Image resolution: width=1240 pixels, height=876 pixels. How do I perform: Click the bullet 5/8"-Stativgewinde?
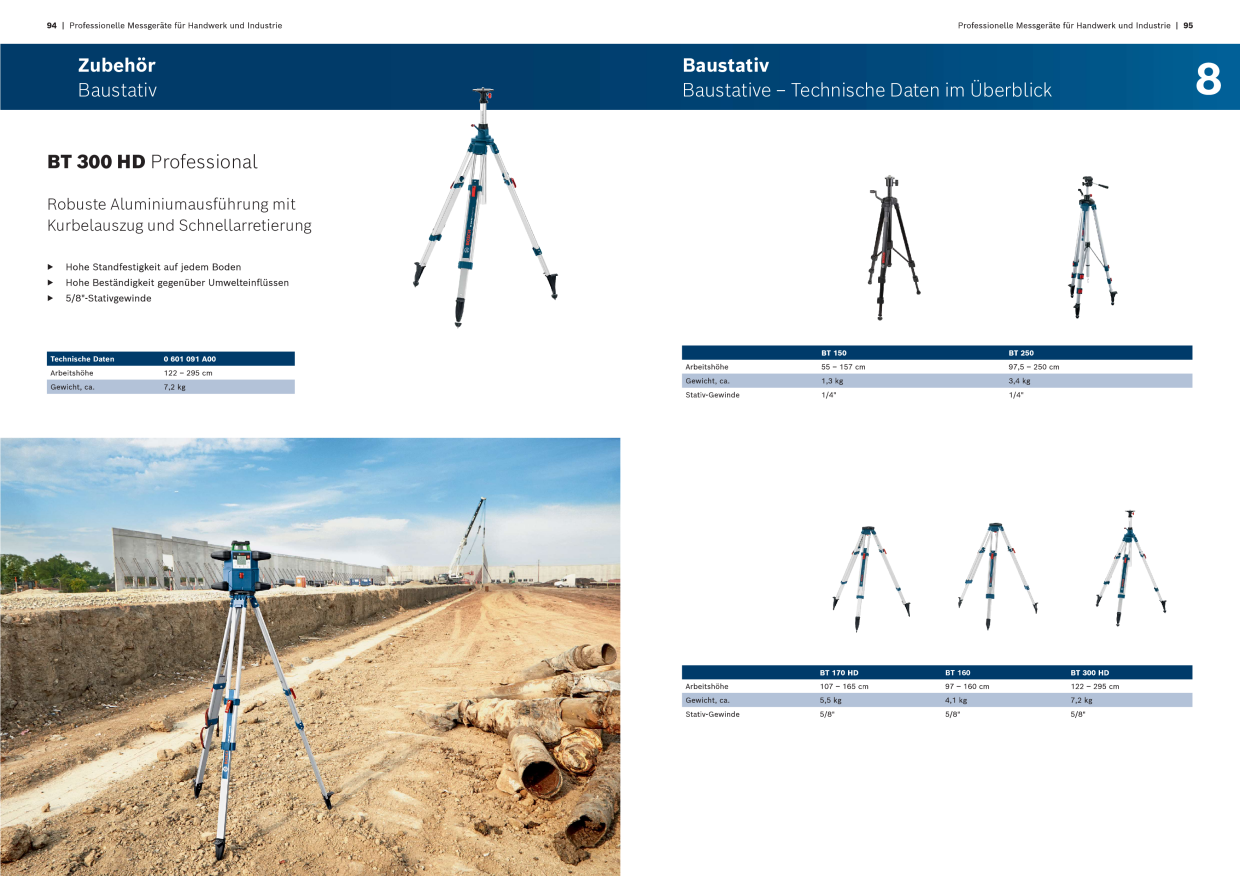[x=108, y=298]
